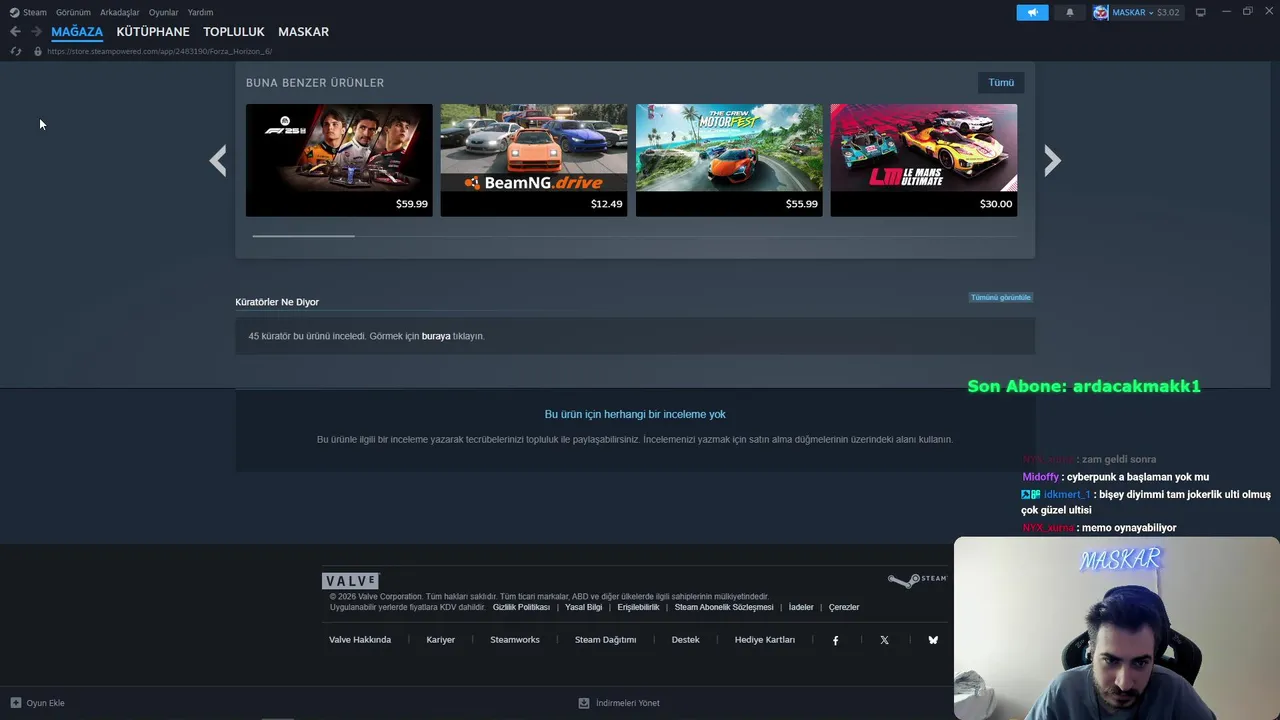Open Steam's X social icon

(884, 640)
